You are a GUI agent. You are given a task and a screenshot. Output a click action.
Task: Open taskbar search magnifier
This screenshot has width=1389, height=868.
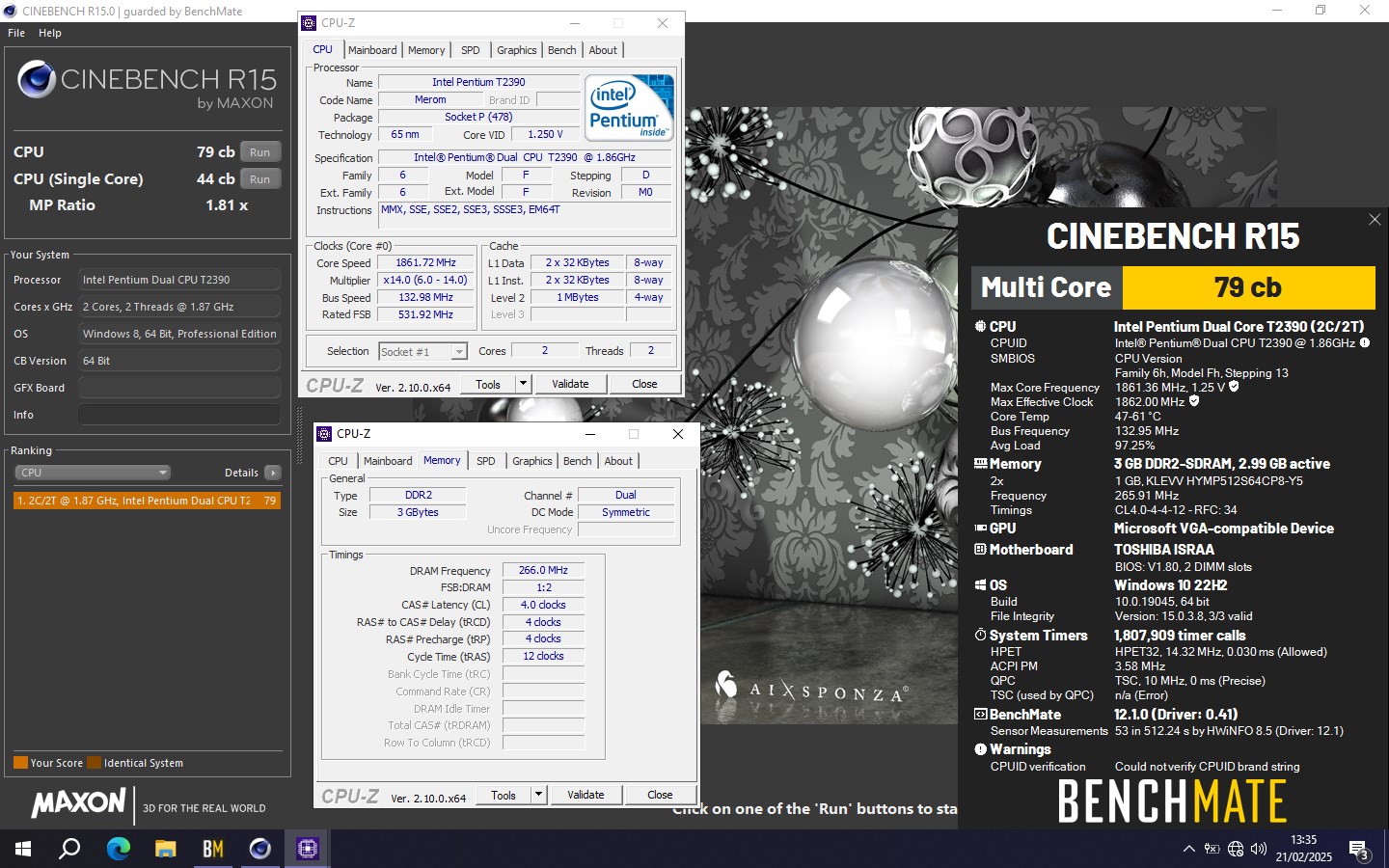(69, 849)
